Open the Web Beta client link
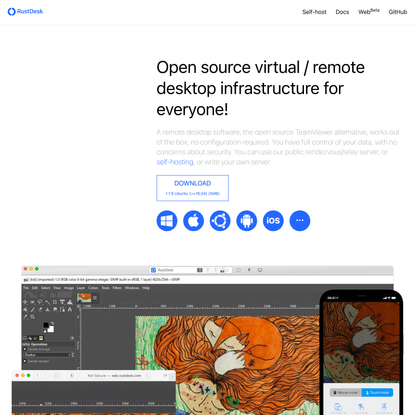Viewport: 415px width, 415px height. (369, 12)
